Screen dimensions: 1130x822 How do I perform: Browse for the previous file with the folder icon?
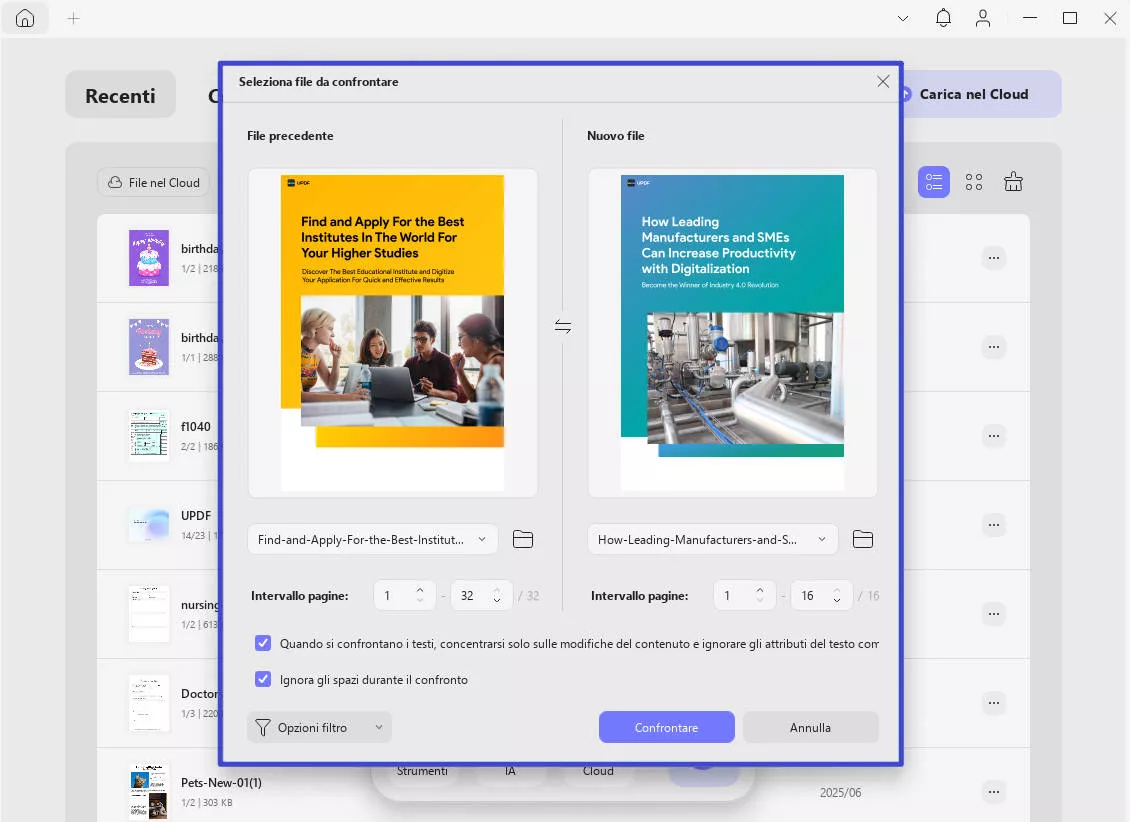[522, 540]
